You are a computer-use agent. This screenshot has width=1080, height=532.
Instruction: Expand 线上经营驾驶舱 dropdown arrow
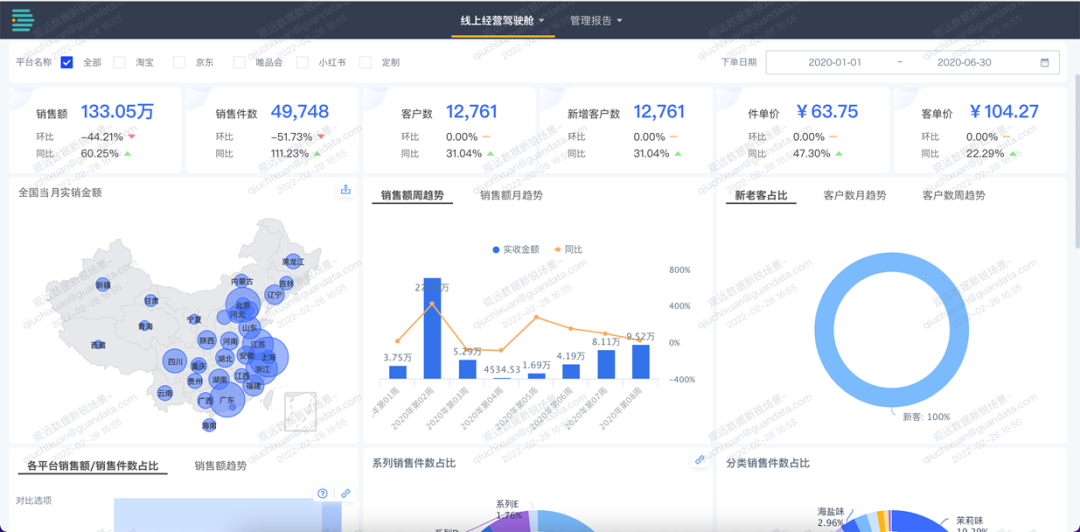[x=541, y=21]
